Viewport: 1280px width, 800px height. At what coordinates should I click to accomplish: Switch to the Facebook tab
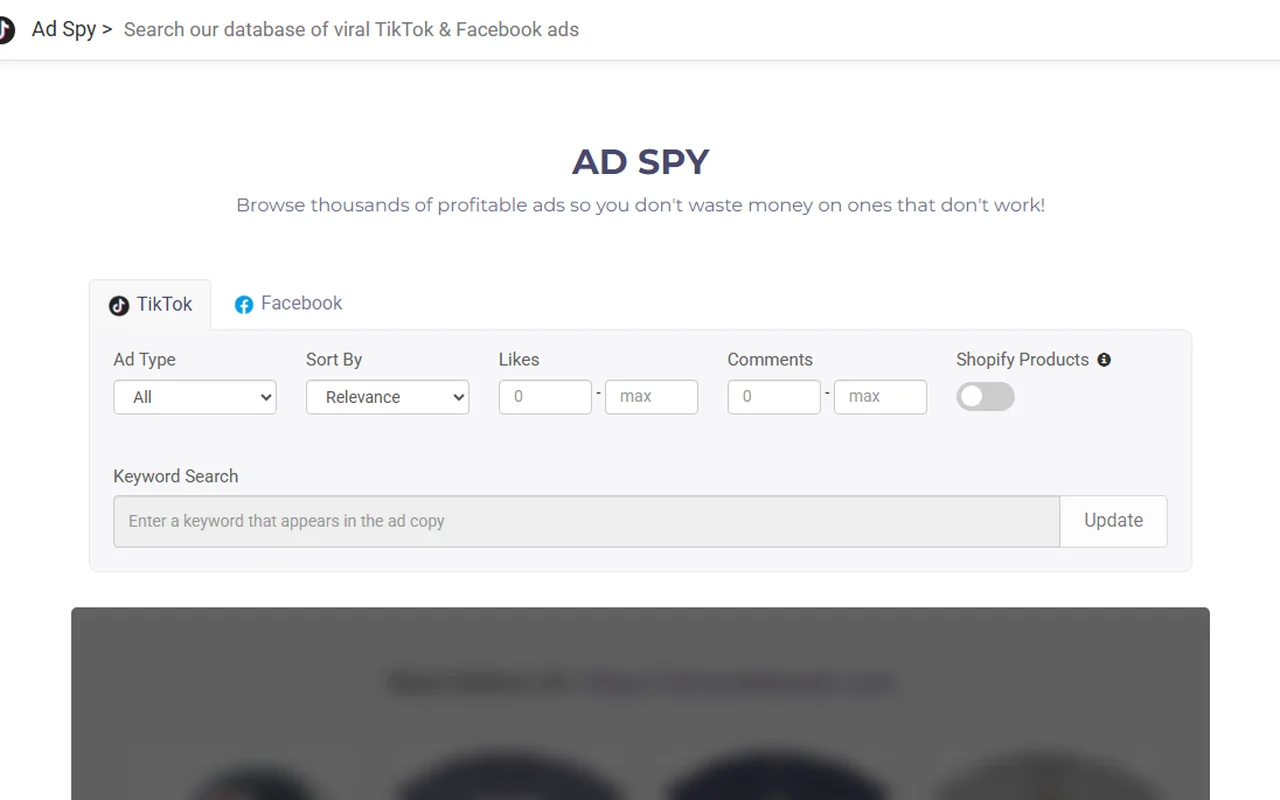coord(288,304)
